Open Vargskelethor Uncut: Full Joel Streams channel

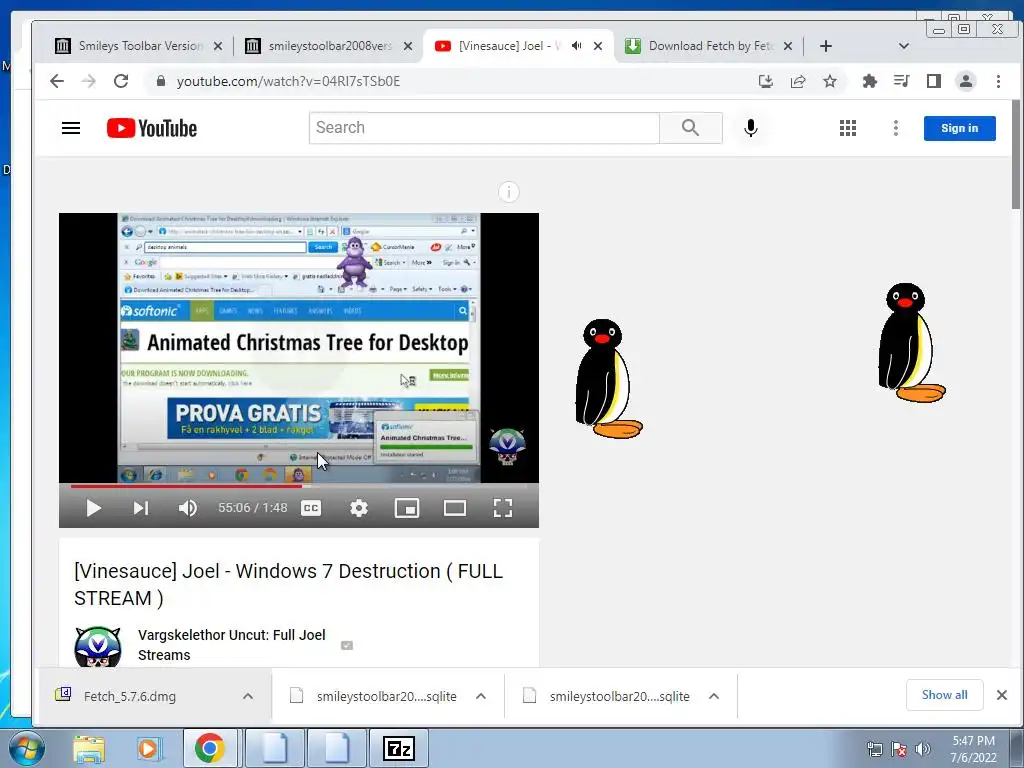pos(231,645)
